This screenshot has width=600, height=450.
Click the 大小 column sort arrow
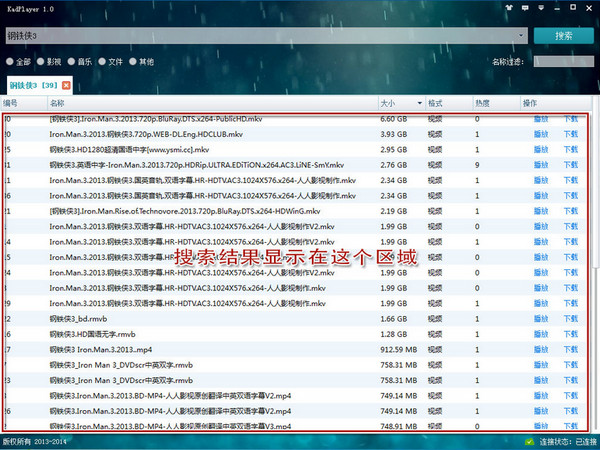click(x=418, y=103)
